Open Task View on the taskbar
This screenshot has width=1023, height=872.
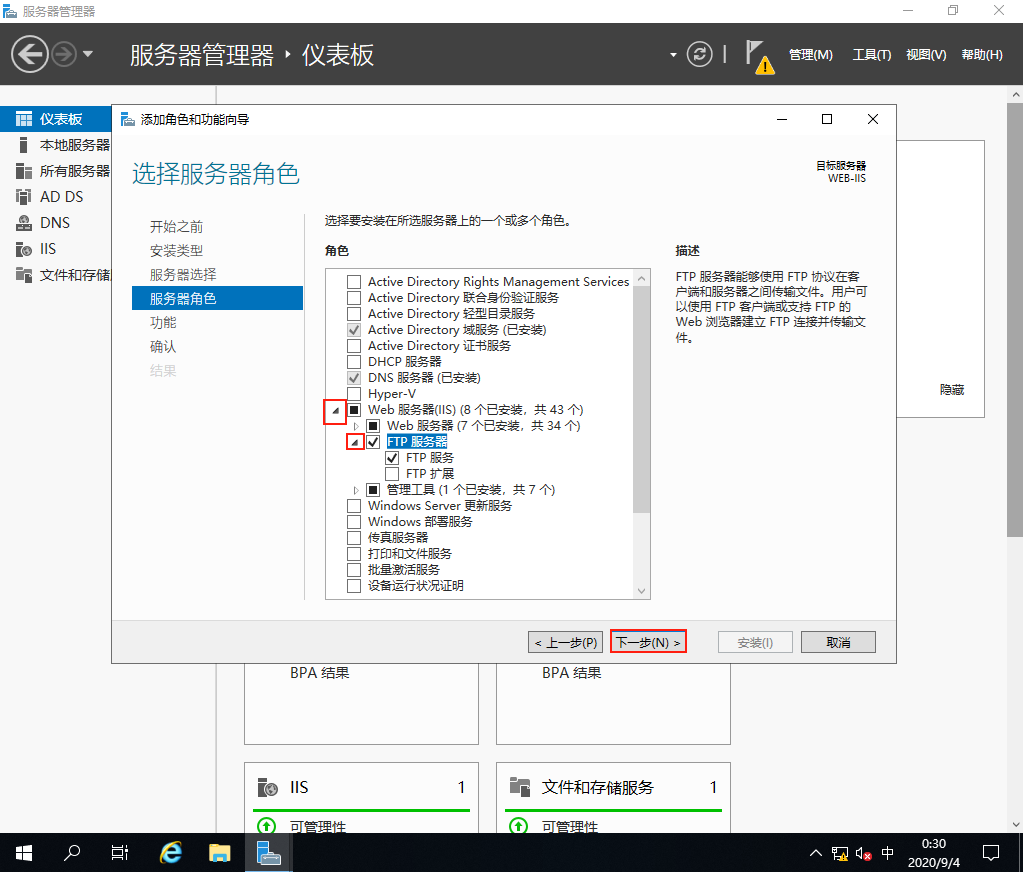coord(120,852)
